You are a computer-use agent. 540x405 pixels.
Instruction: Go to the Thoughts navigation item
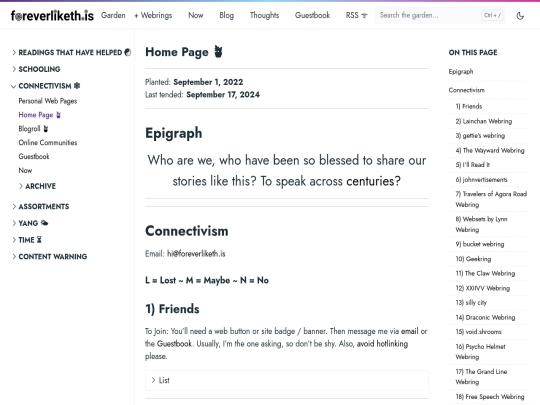coord(264,15)
